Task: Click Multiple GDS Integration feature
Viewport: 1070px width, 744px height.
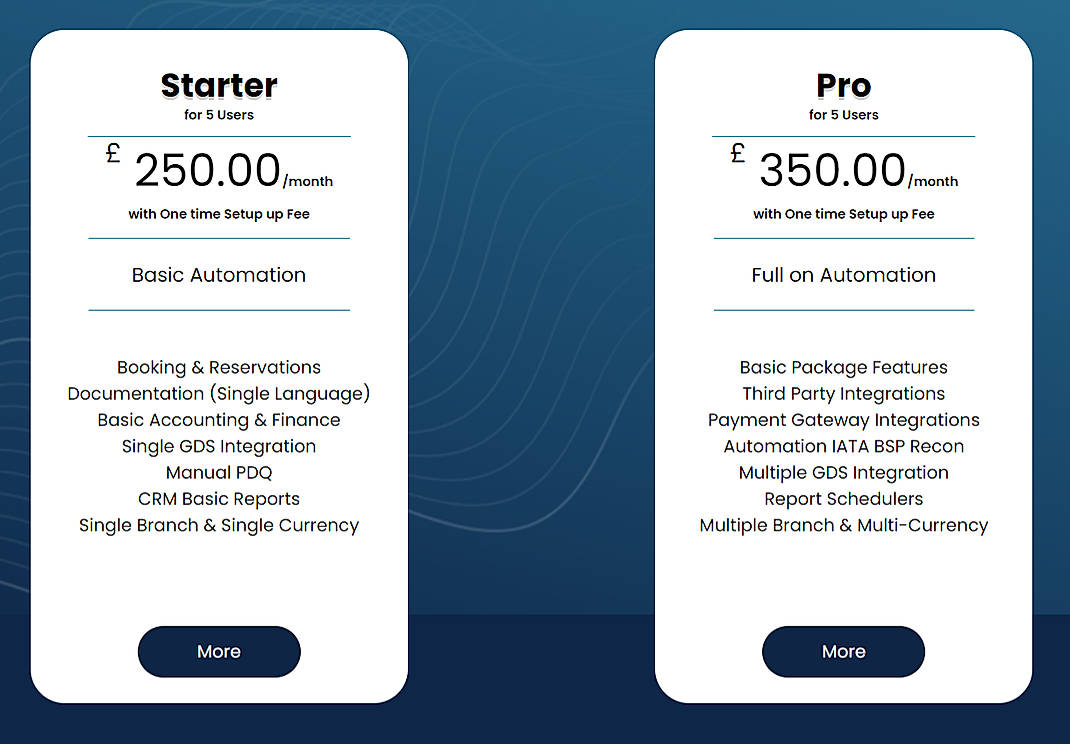Action: (843, 472)
